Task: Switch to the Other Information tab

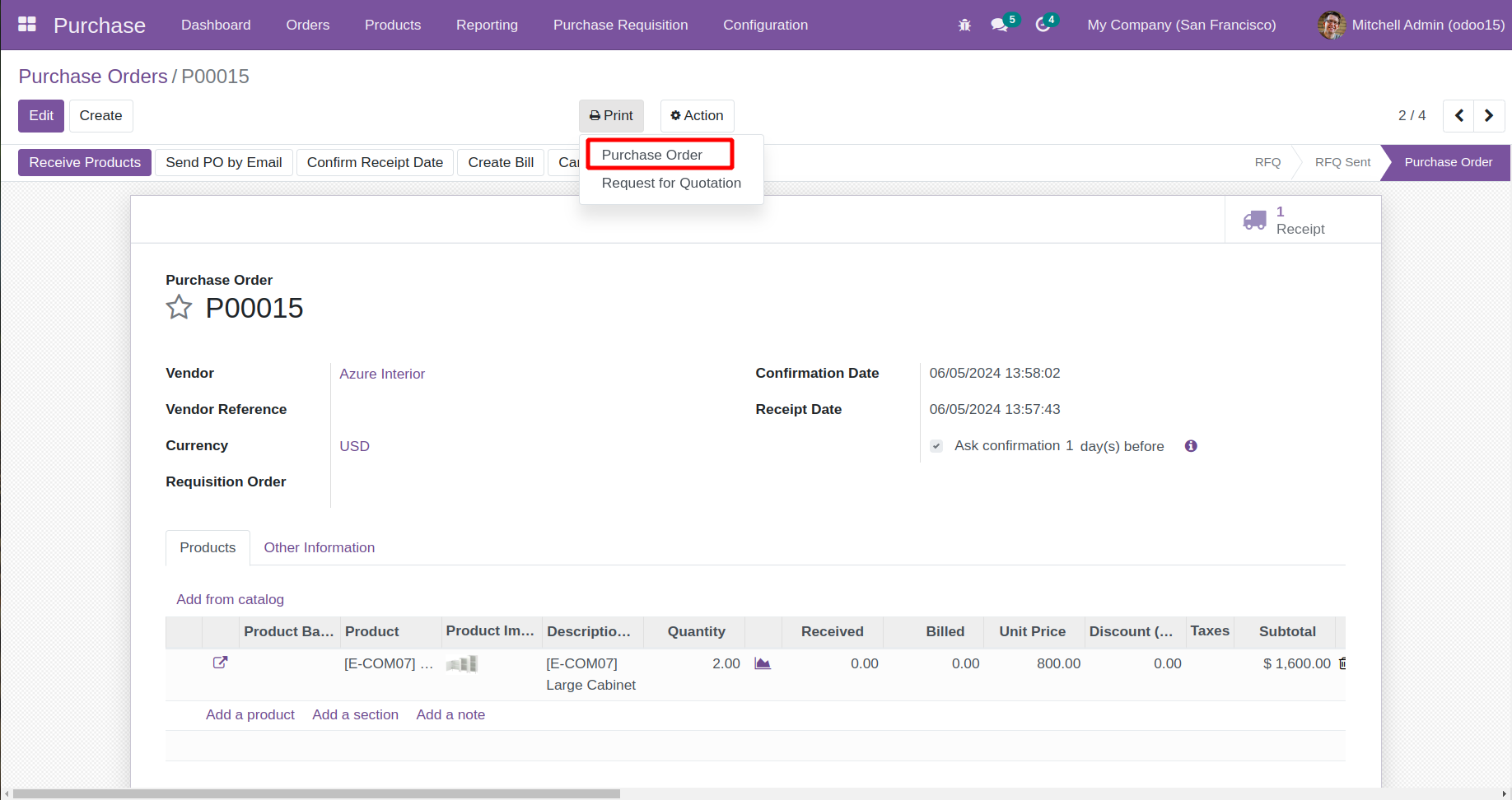Action: coord(319,547)
